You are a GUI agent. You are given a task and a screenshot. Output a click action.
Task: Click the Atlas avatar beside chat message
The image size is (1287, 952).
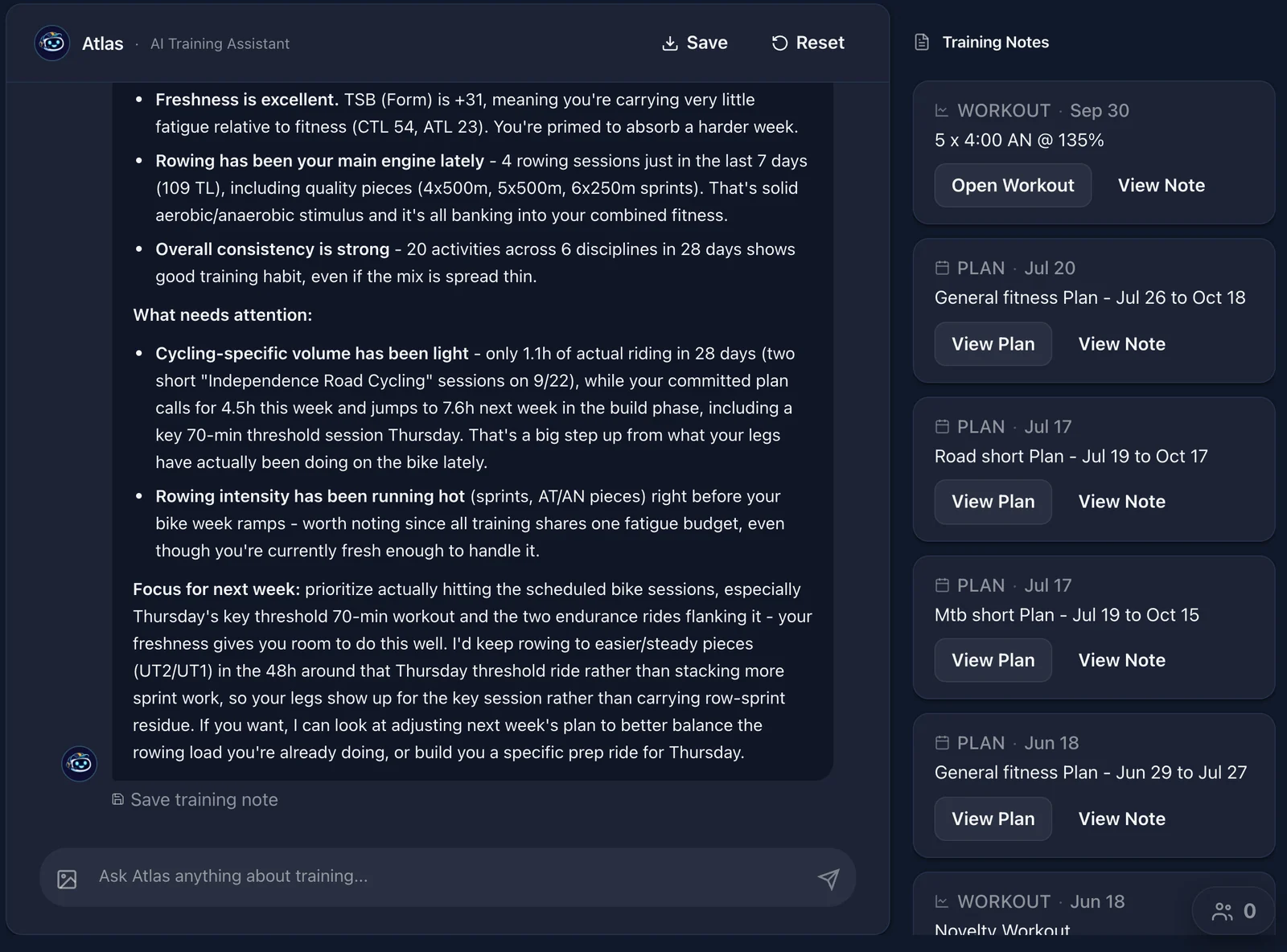pos(80,763)
